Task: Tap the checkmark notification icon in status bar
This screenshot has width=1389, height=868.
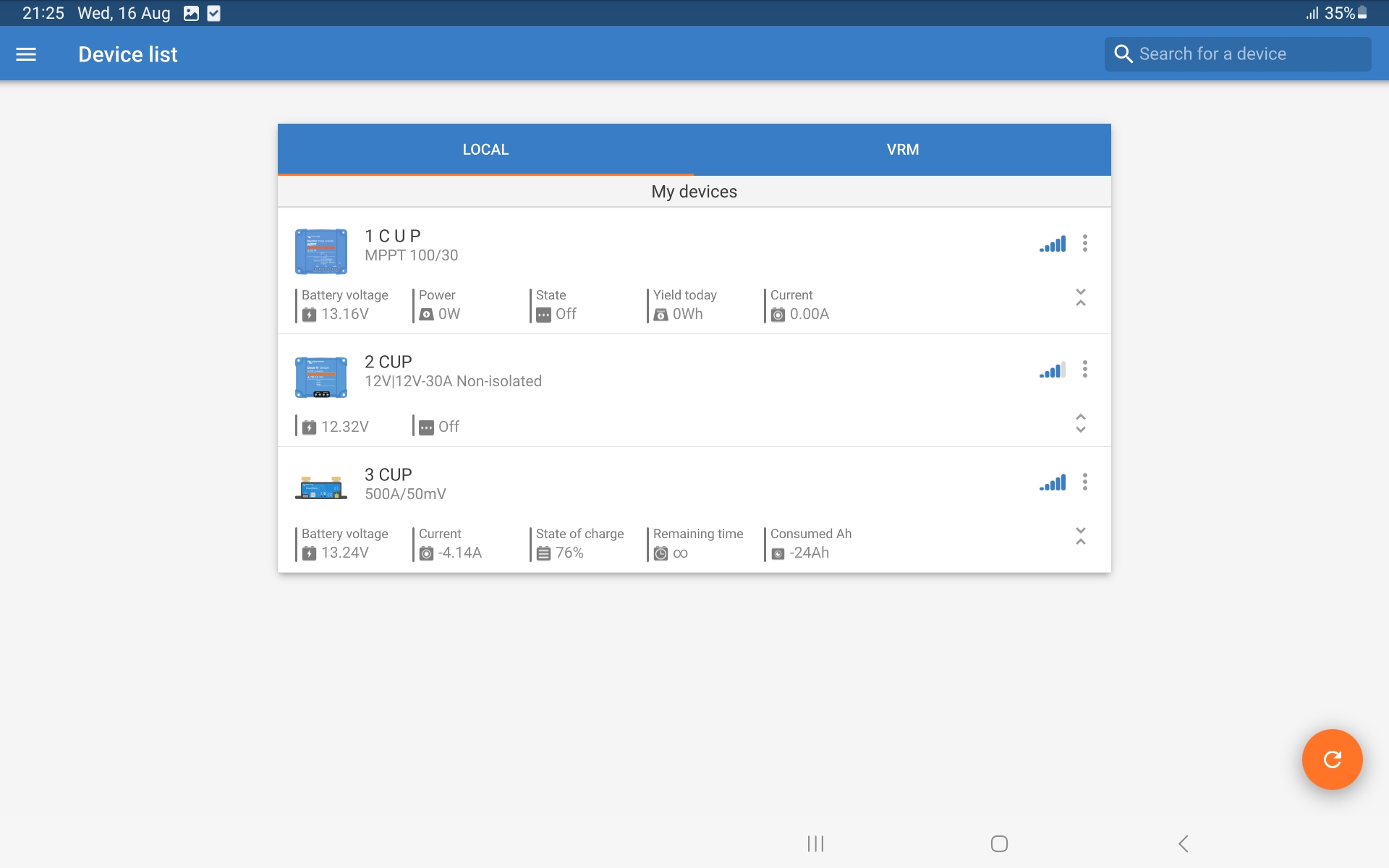Action: [x=214, y=13]
